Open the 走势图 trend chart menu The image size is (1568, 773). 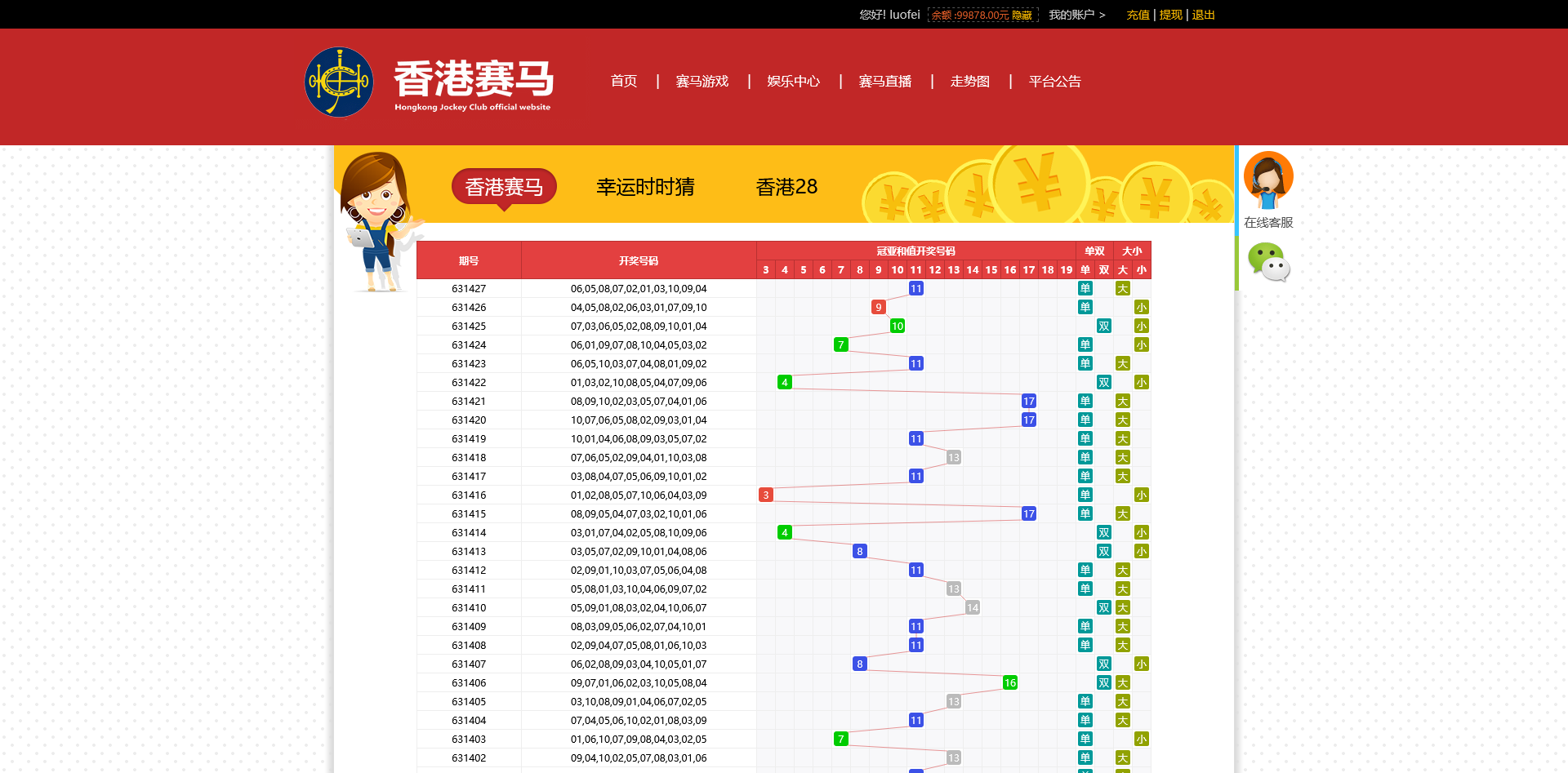pyautogui.click(x=969, y=82)
